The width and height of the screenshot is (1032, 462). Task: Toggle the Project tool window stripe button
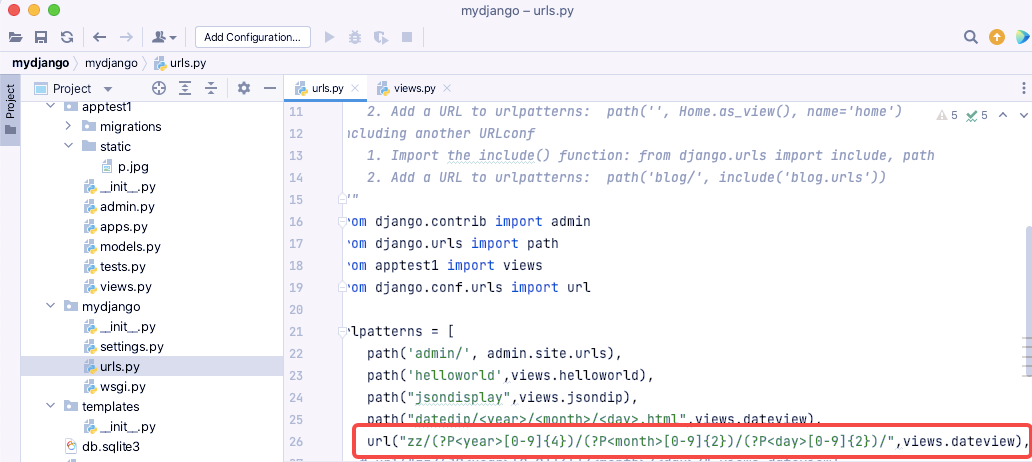[x=10, y=109]
